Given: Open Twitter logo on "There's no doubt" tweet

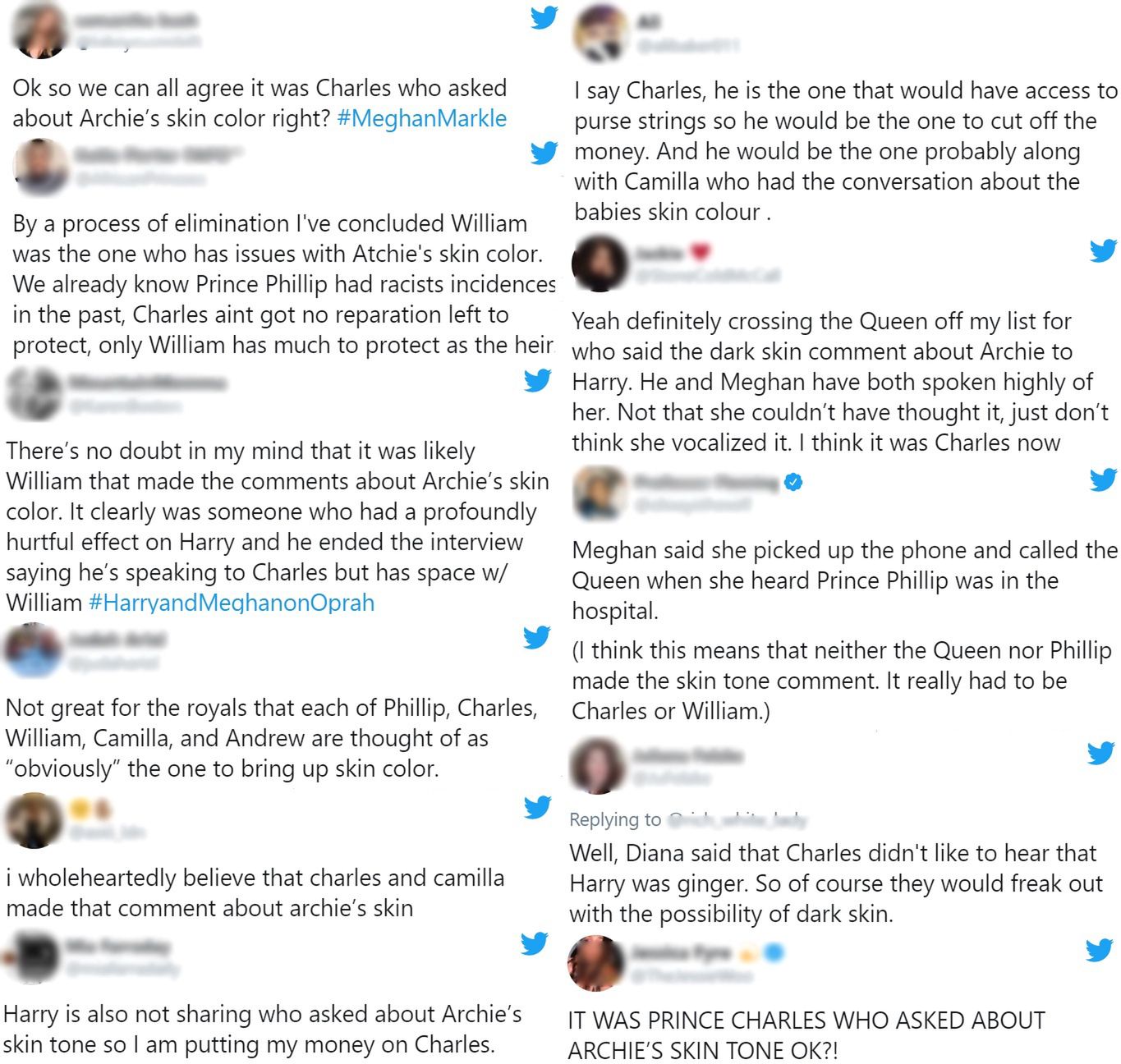Looking at the screenshot, I should click(x=538, y=380).
